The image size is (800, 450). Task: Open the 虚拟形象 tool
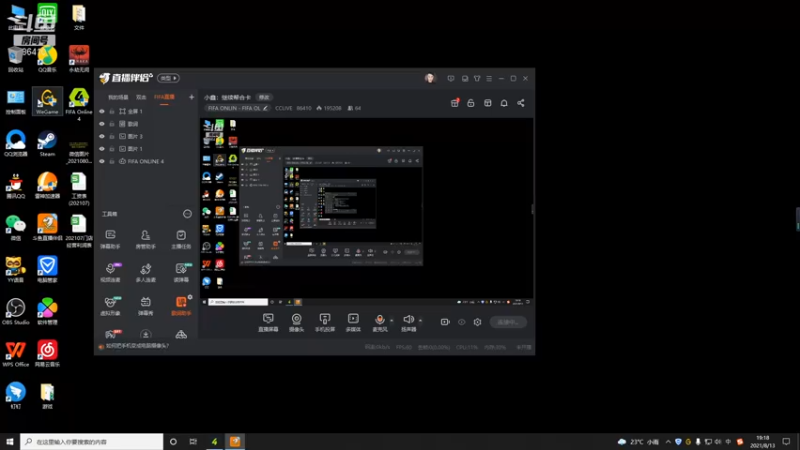coord(110,306)
